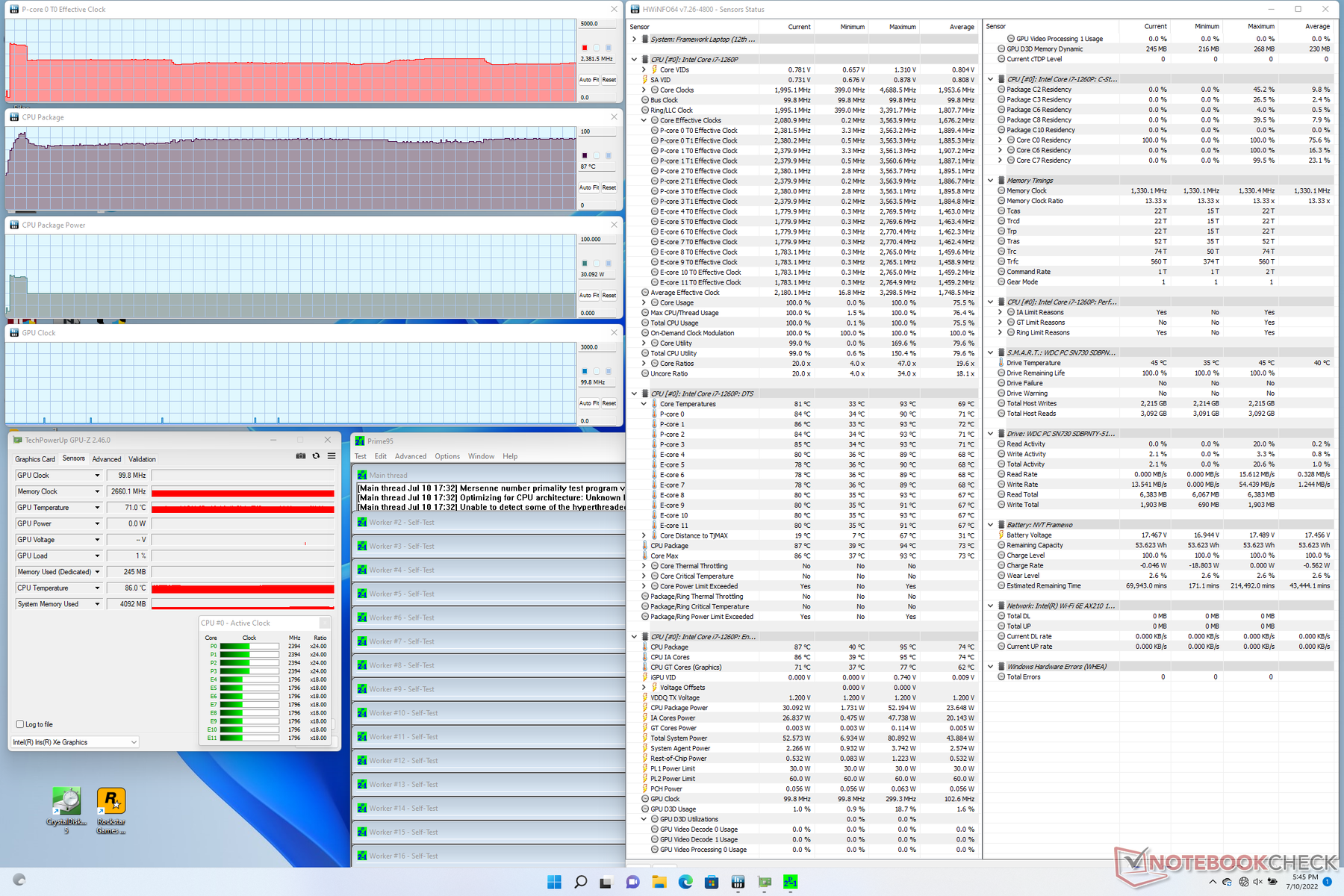Expand the IA Limit Reasons row

pyautogui.click(x=1001, y=312)
